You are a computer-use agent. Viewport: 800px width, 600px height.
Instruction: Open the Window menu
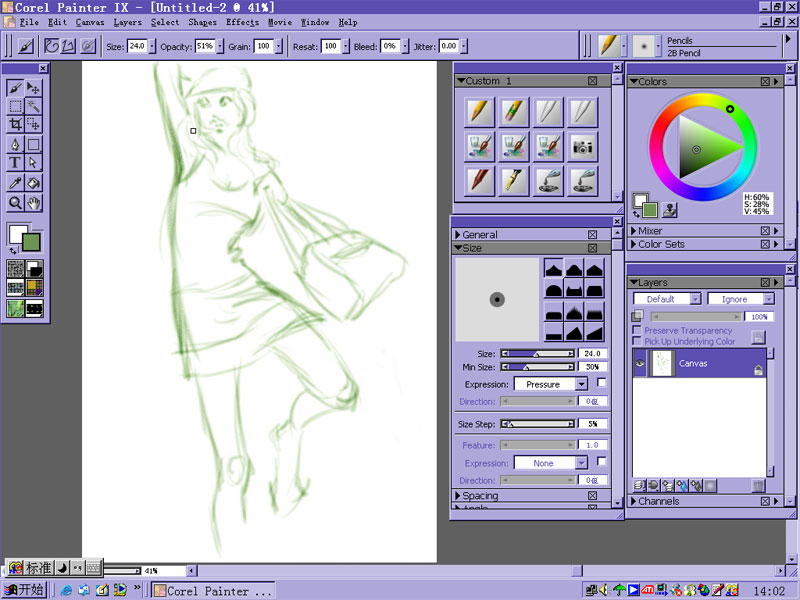315,22
